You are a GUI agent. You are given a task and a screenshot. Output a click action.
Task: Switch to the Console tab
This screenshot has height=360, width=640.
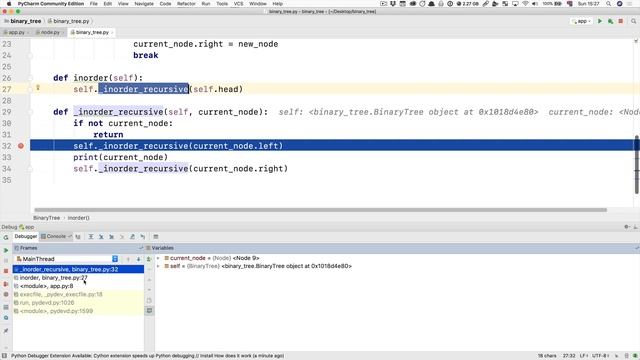point(56,237)
